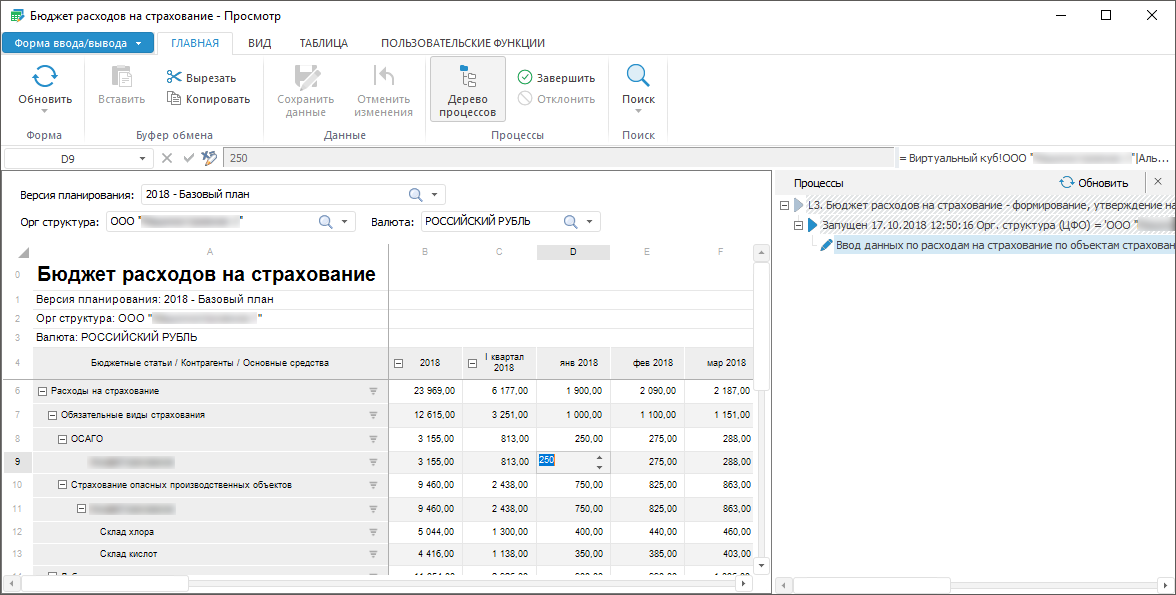Click the Вырезать scissors icon
The height and width of the screenshot is (595, 1176).
click(174, 78)
